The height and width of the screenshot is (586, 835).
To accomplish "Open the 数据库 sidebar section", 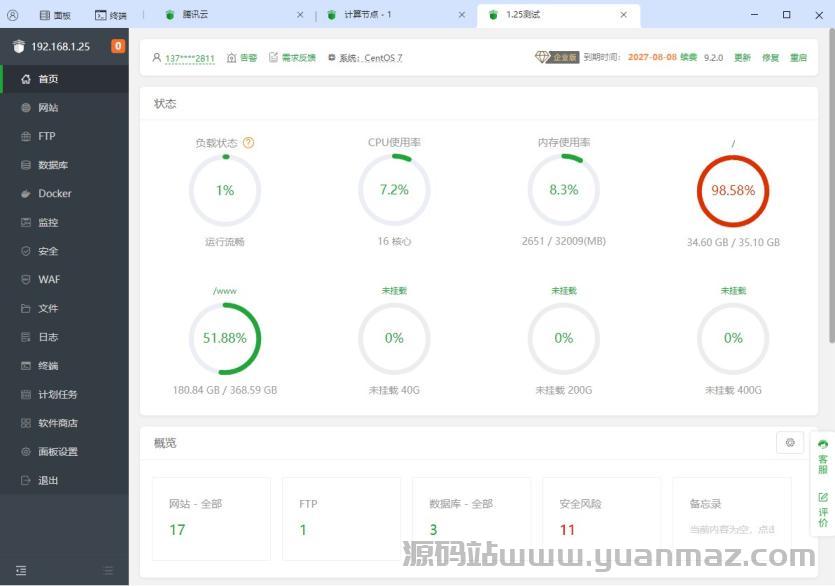I will (64, 165).
